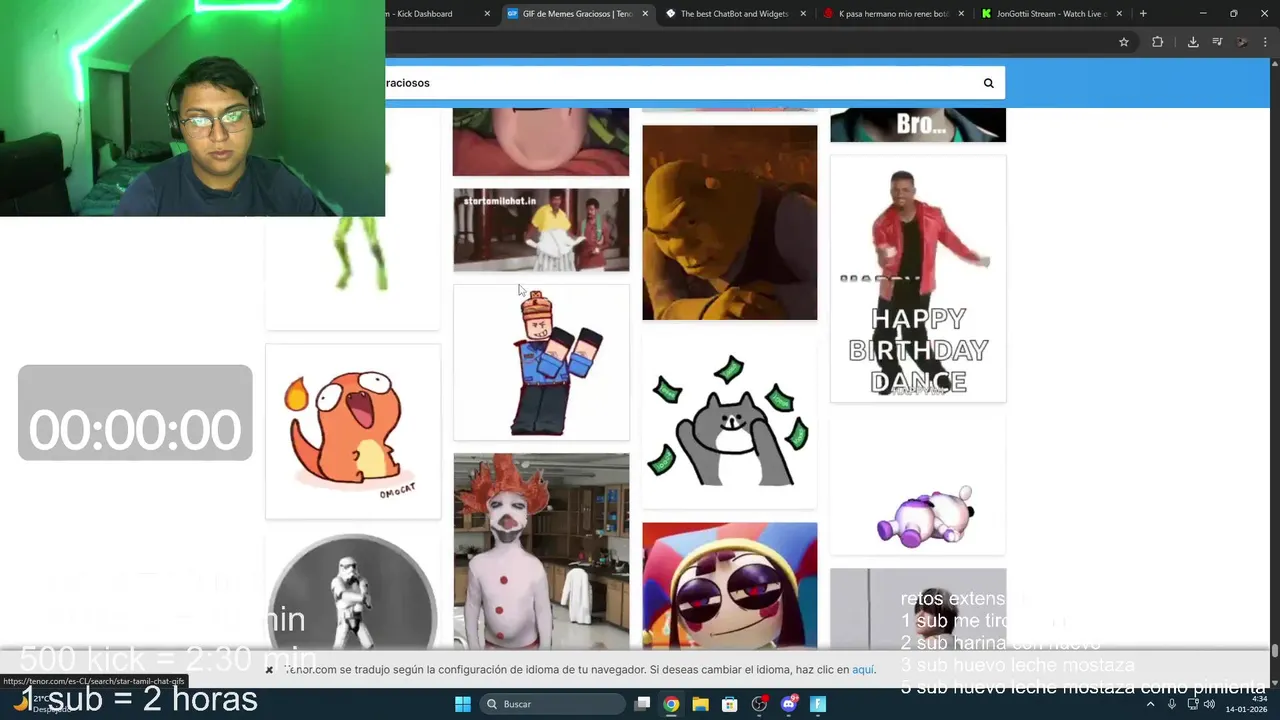Image resolution: width=1280 pixels, height=720 pixels.
Task: Open the Windows Start menu
Action: point(463,704)
